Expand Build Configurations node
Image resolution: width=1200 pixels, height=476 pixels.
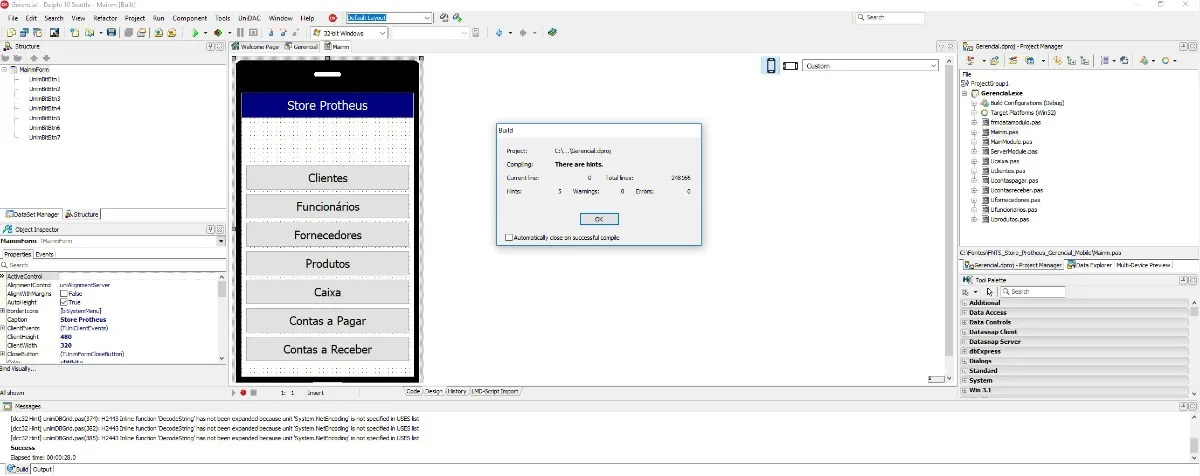[x=974, y=103]
